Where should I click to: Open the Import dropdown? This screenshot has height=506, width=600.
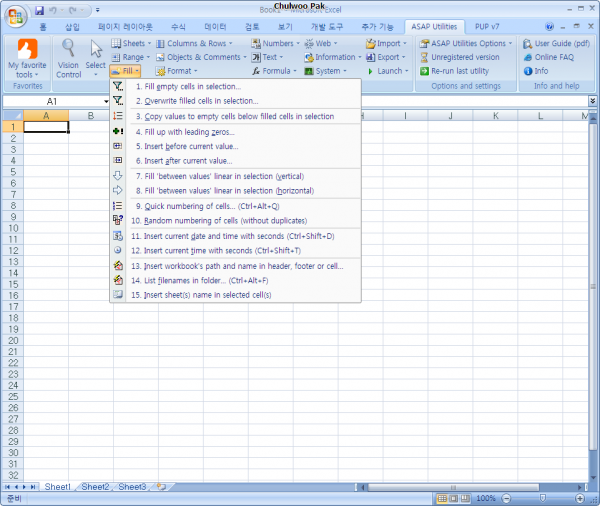click(386, 43)
